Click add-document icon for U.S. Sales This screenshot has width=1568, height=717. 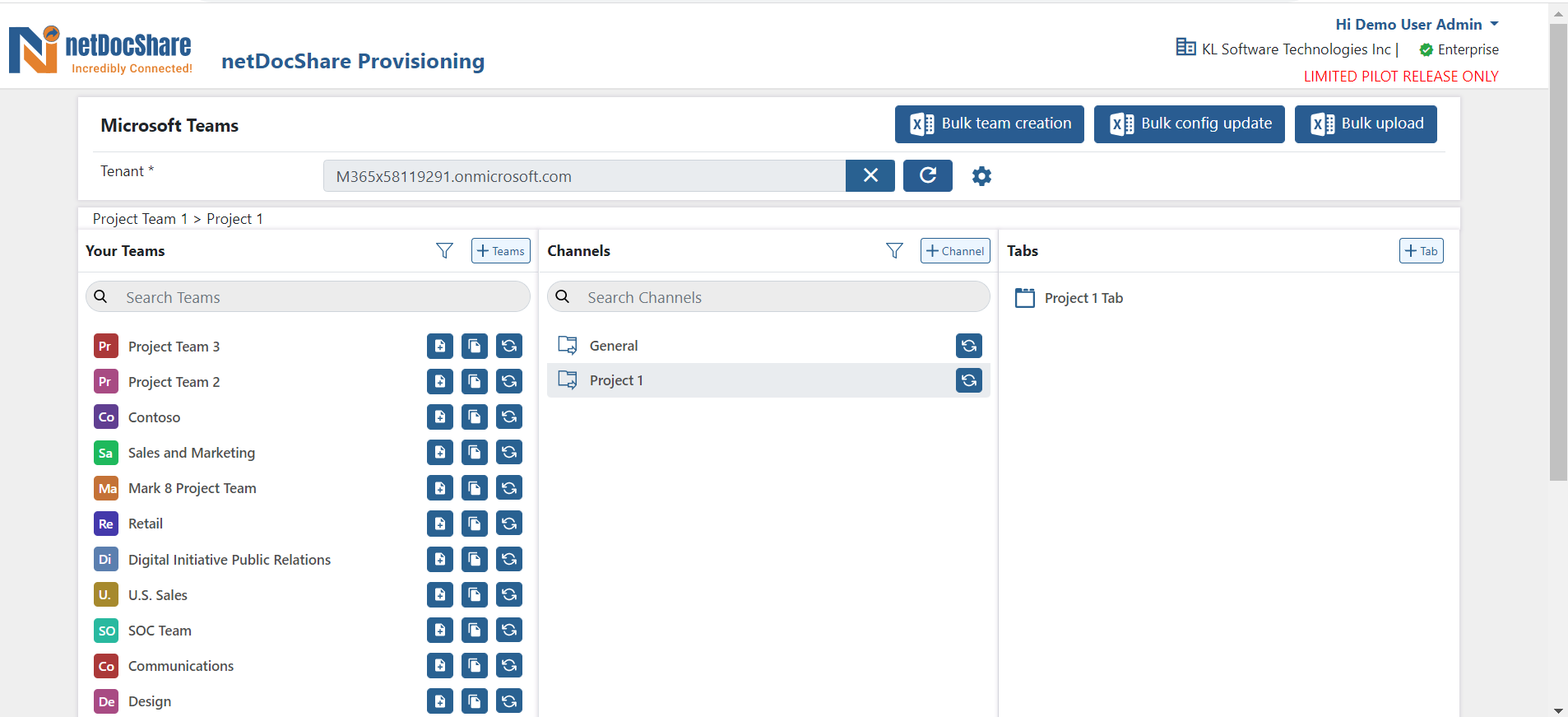tap(440, 594)
